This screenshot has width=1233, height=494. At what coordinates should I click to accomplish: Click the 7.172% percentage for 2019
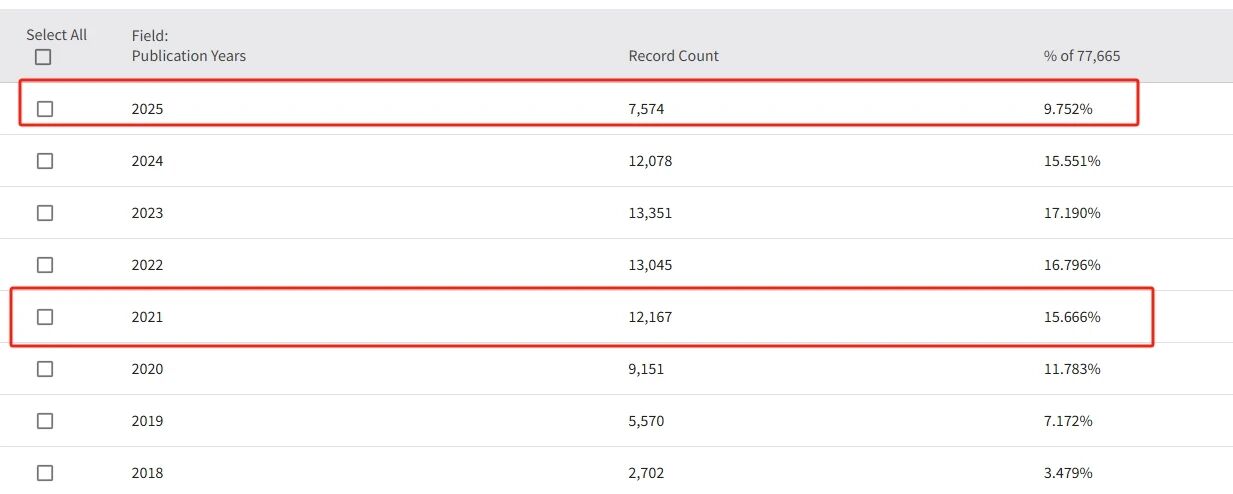tap(1067, 421)
